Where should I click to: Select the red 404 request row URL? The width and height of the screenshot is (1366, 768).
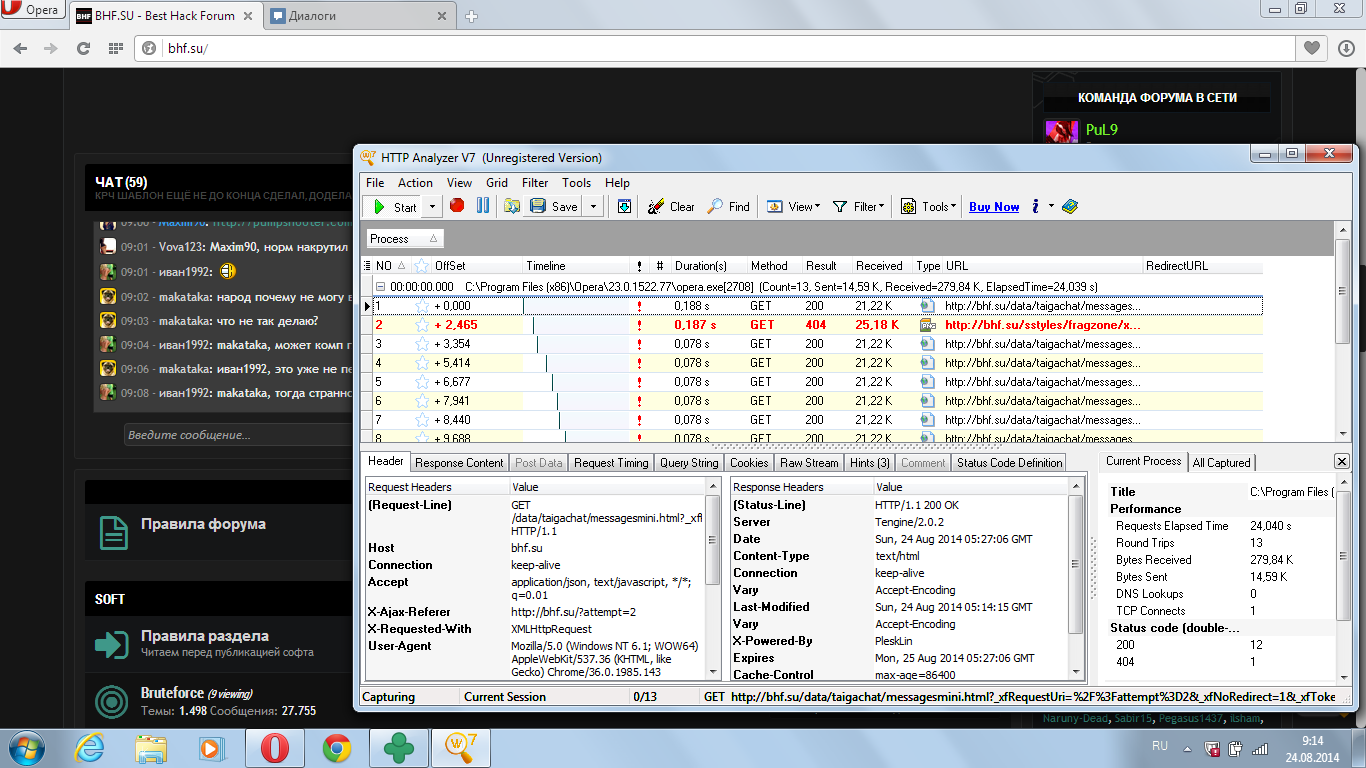pos(1042,325)
